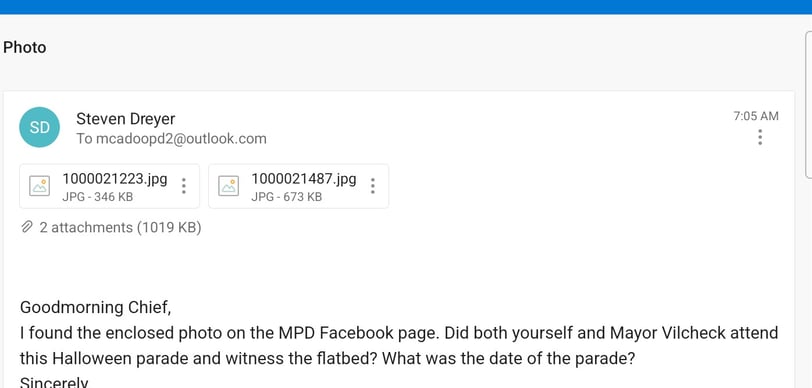Screen dimensions: 812x388
Task: Click the recipient mcadoopd2@outlook.com address
Action: pyautogui.click(x=181, y=139)
